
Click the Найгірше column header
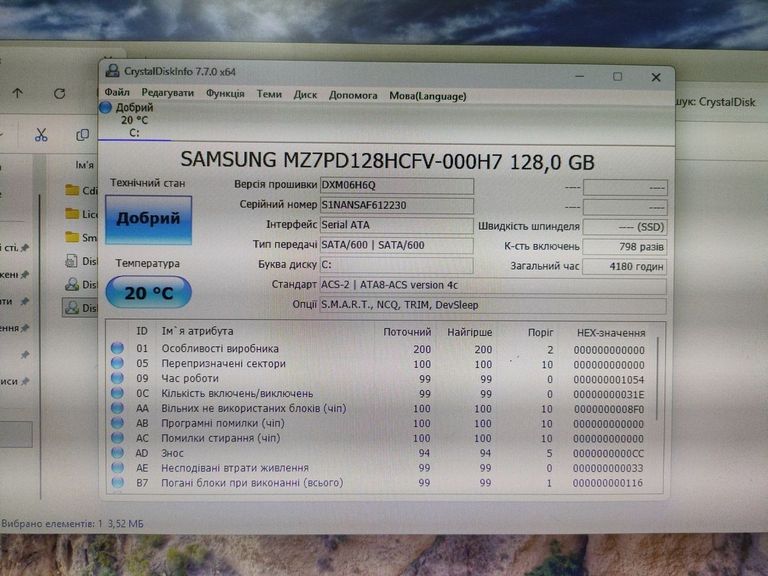469,333
